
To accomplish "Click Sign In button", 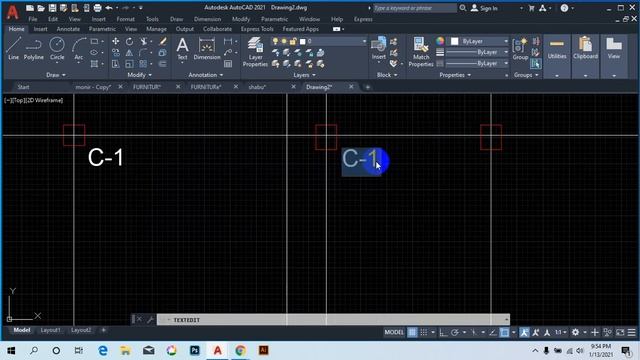I will click(484, 8).
